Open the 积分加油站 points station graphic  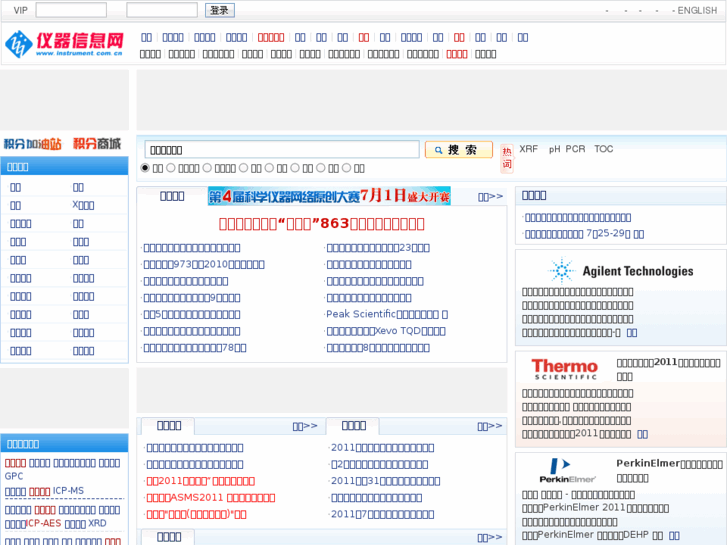pyautogui.click(x=32, y=144)
